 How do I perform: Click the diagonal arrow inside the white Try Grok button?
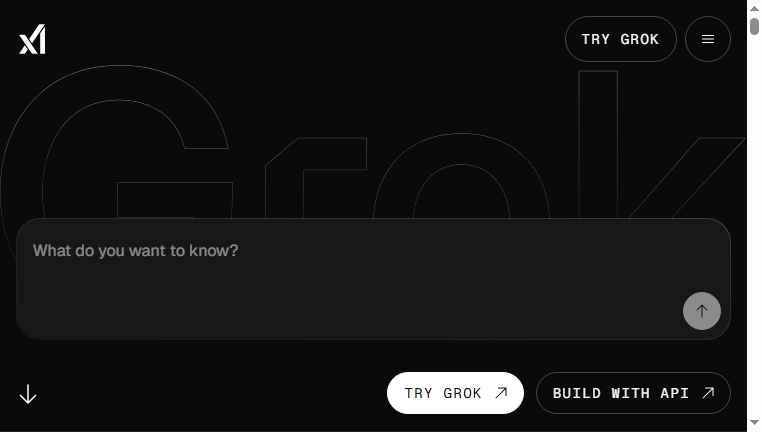(501, 393)
